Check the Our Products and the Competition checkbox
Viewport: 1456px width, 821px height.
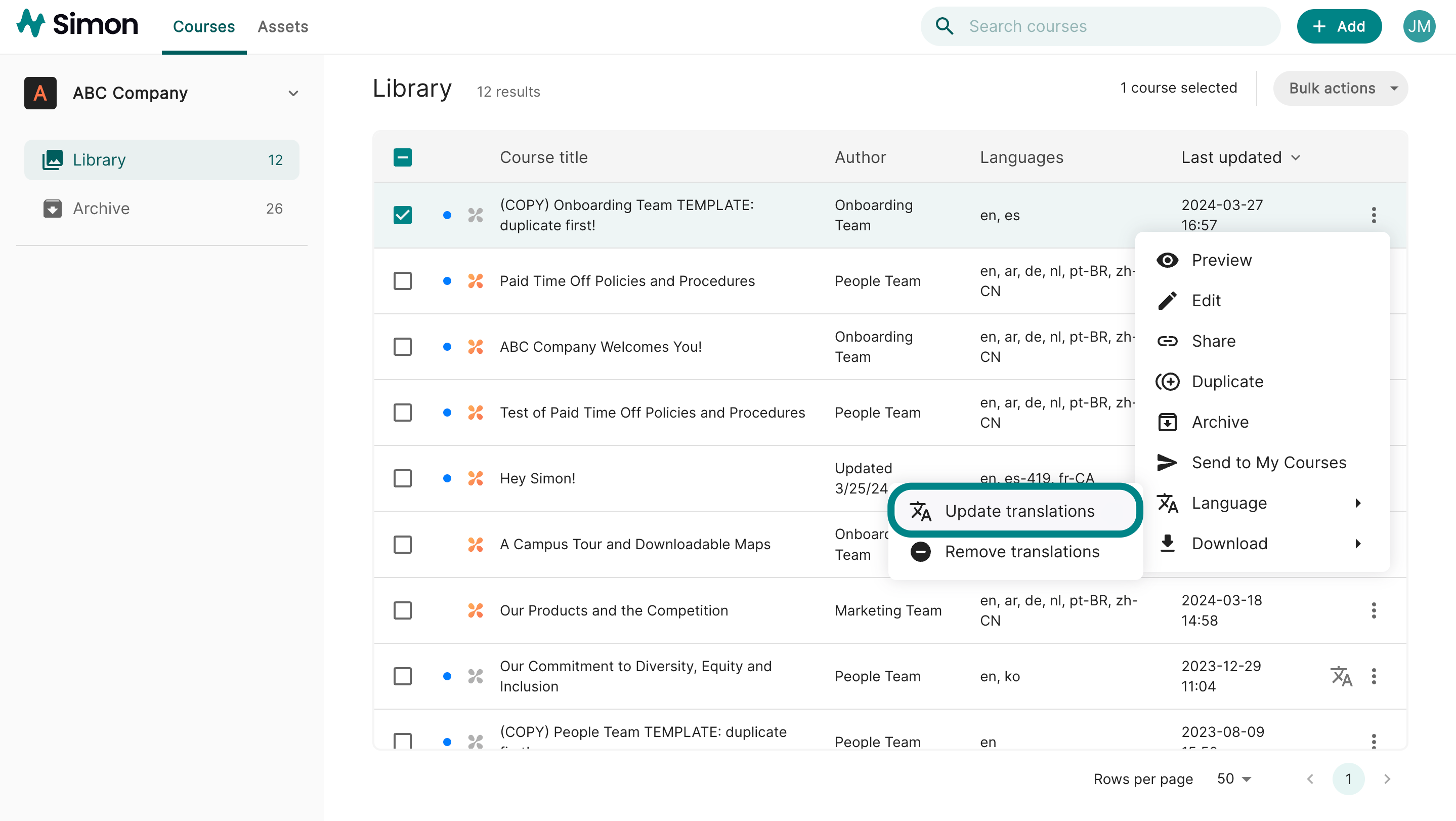(402, 610)
